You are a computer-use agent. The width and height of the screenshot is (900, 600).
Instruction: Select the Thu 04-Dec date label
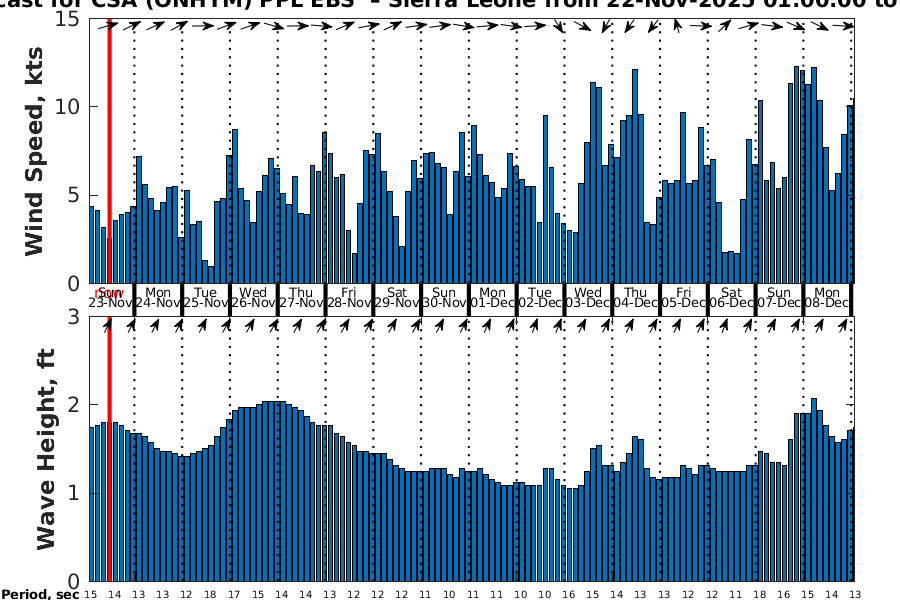tap(636, 298)
